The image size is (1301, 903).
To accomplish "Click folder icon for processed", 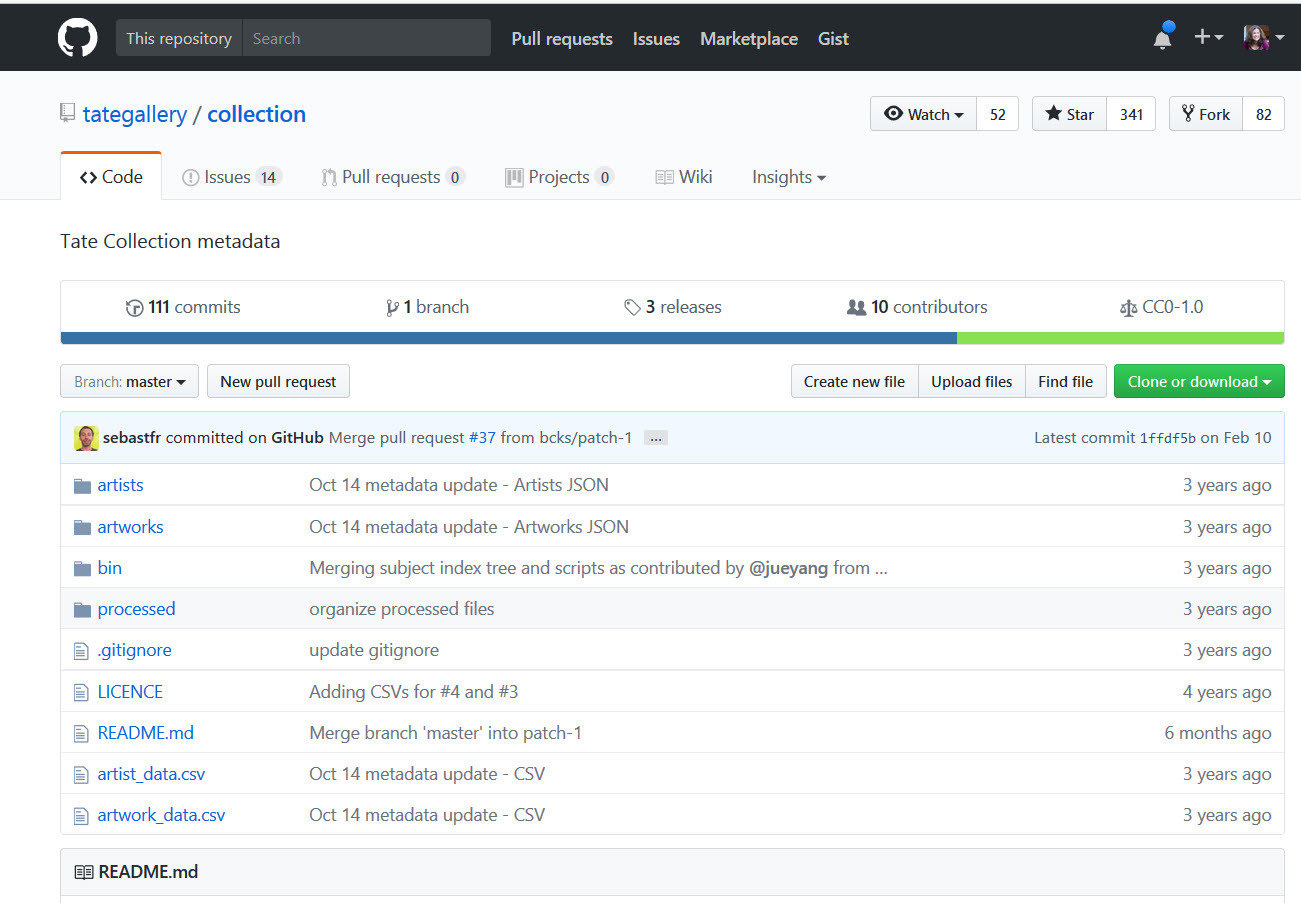I will [82, 609].
